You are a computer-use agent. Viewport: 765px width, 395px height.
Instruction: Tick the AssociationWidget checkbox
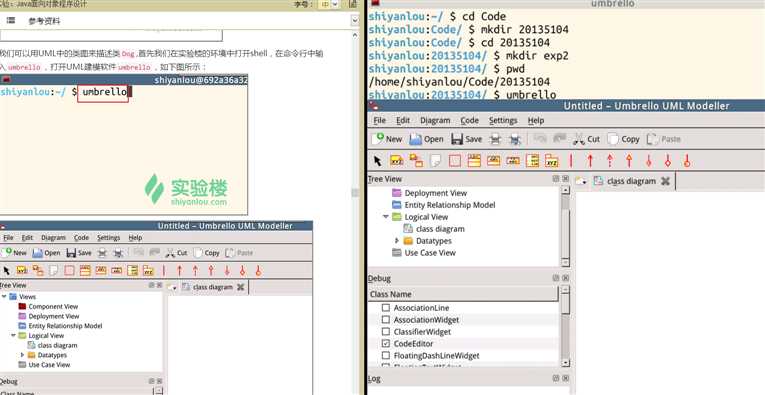click(386, 320)
